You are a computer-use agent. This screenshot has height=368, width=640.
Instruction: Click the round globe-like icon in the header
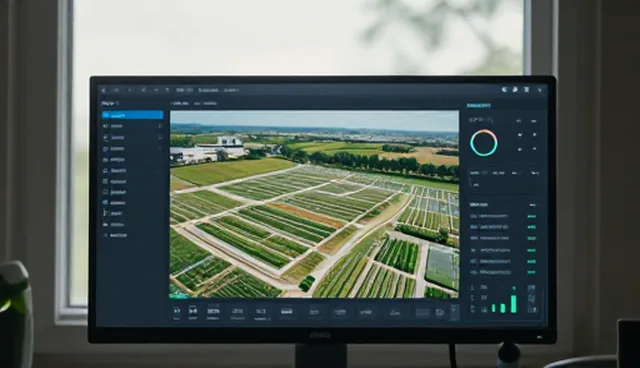coord(504,89)
